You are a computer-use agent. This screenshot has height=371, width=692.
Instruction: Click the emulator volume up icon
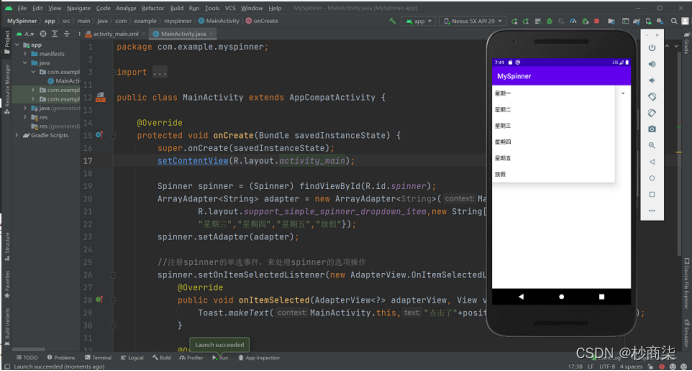pyautogui.click(x=652, y=64)
